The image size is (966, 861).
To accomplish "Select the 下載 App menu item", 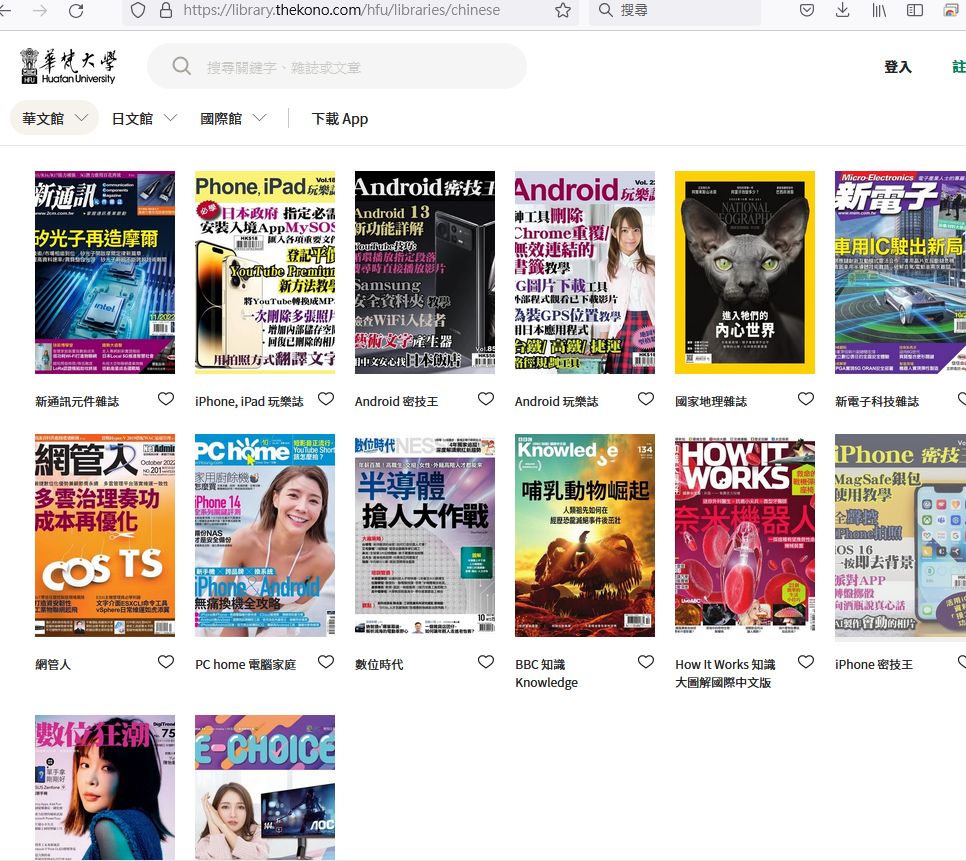I will click(x=340, y=118).
